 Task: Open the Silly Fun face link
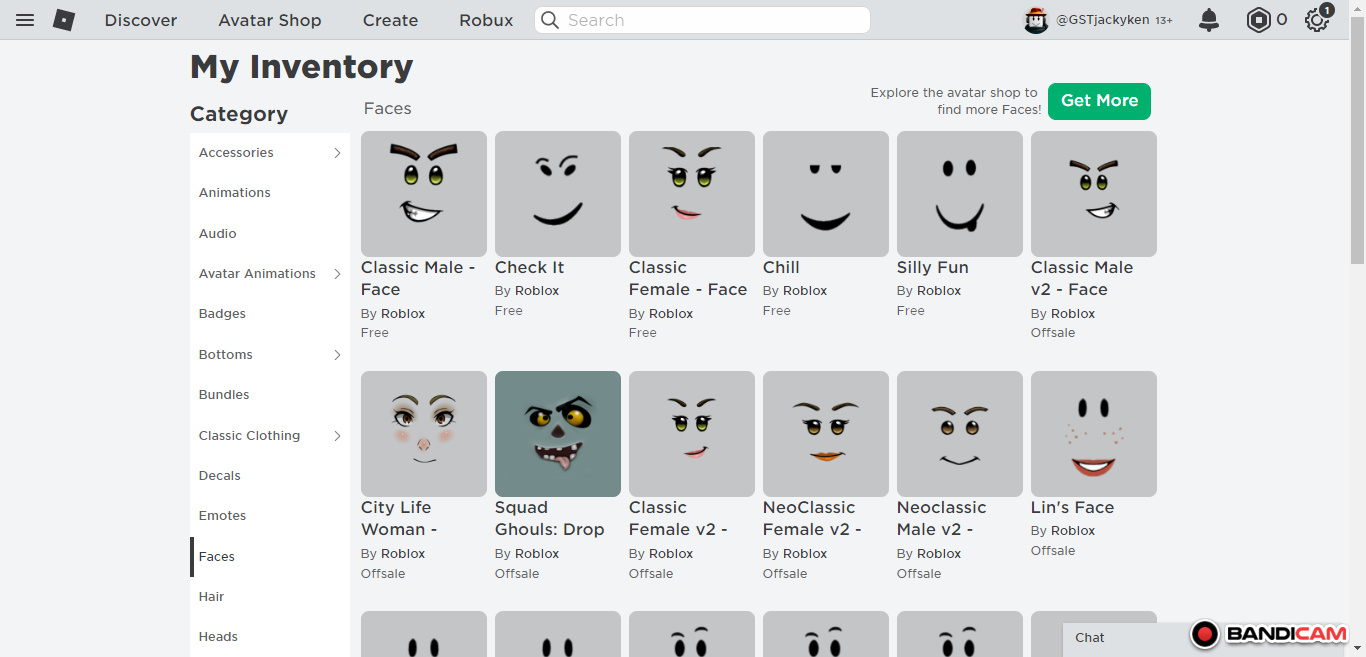(x=932, y=267)
